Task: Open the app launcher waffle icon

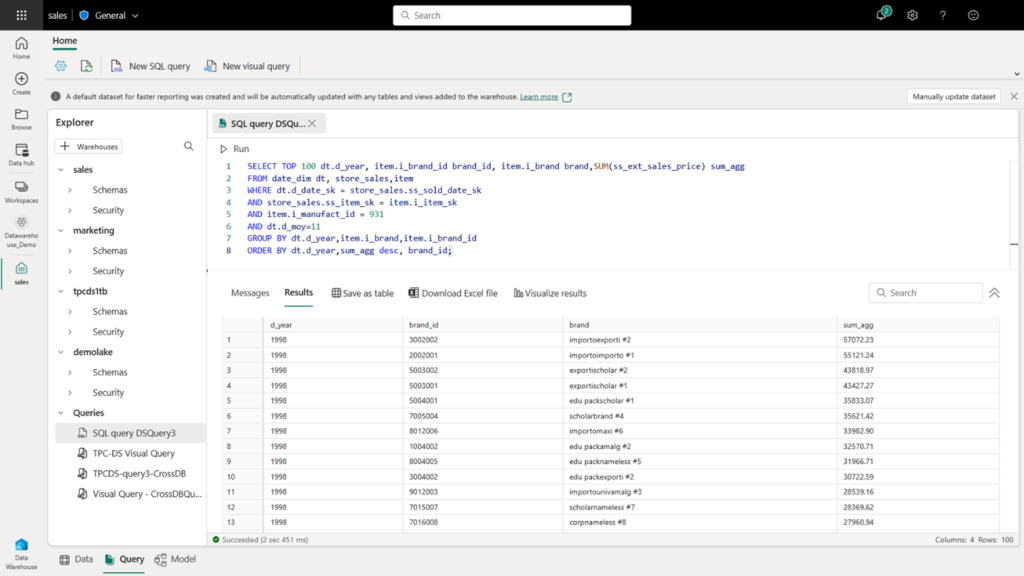Action: pyautogui.click(x=22, y=15)
